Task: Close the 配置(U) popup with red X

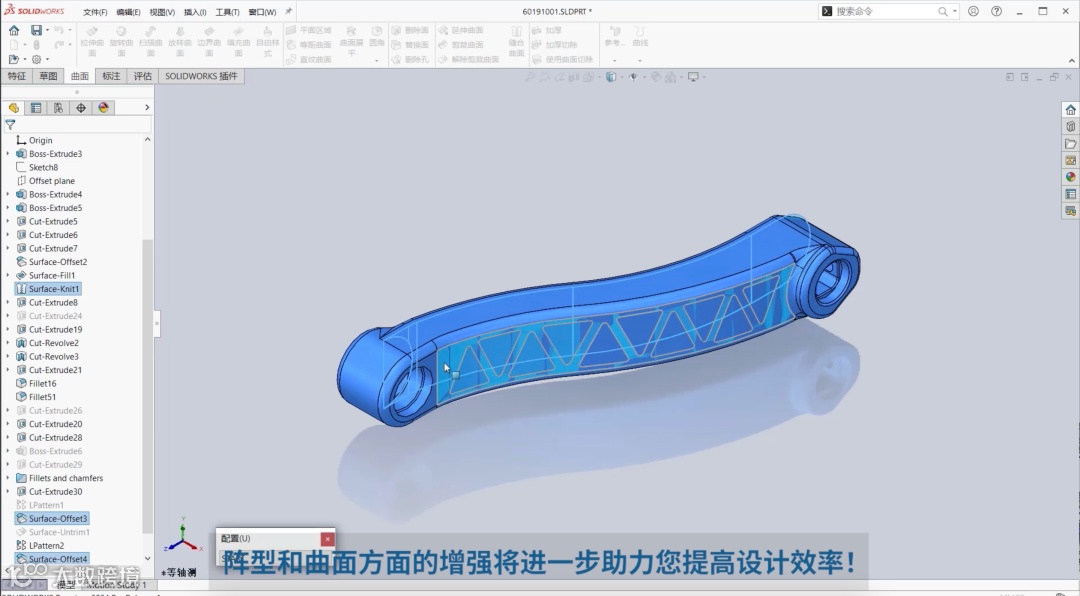Action: coord(328,539)
